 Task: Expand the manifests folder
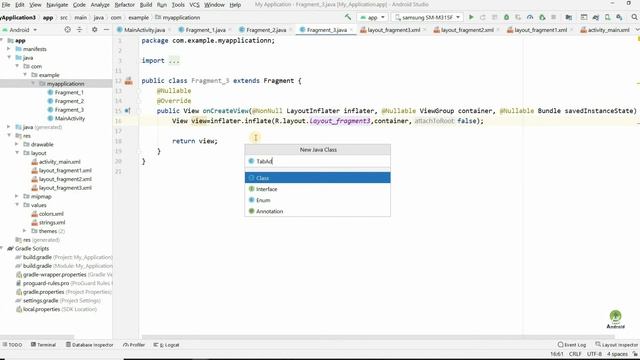(x=9, y=49)
